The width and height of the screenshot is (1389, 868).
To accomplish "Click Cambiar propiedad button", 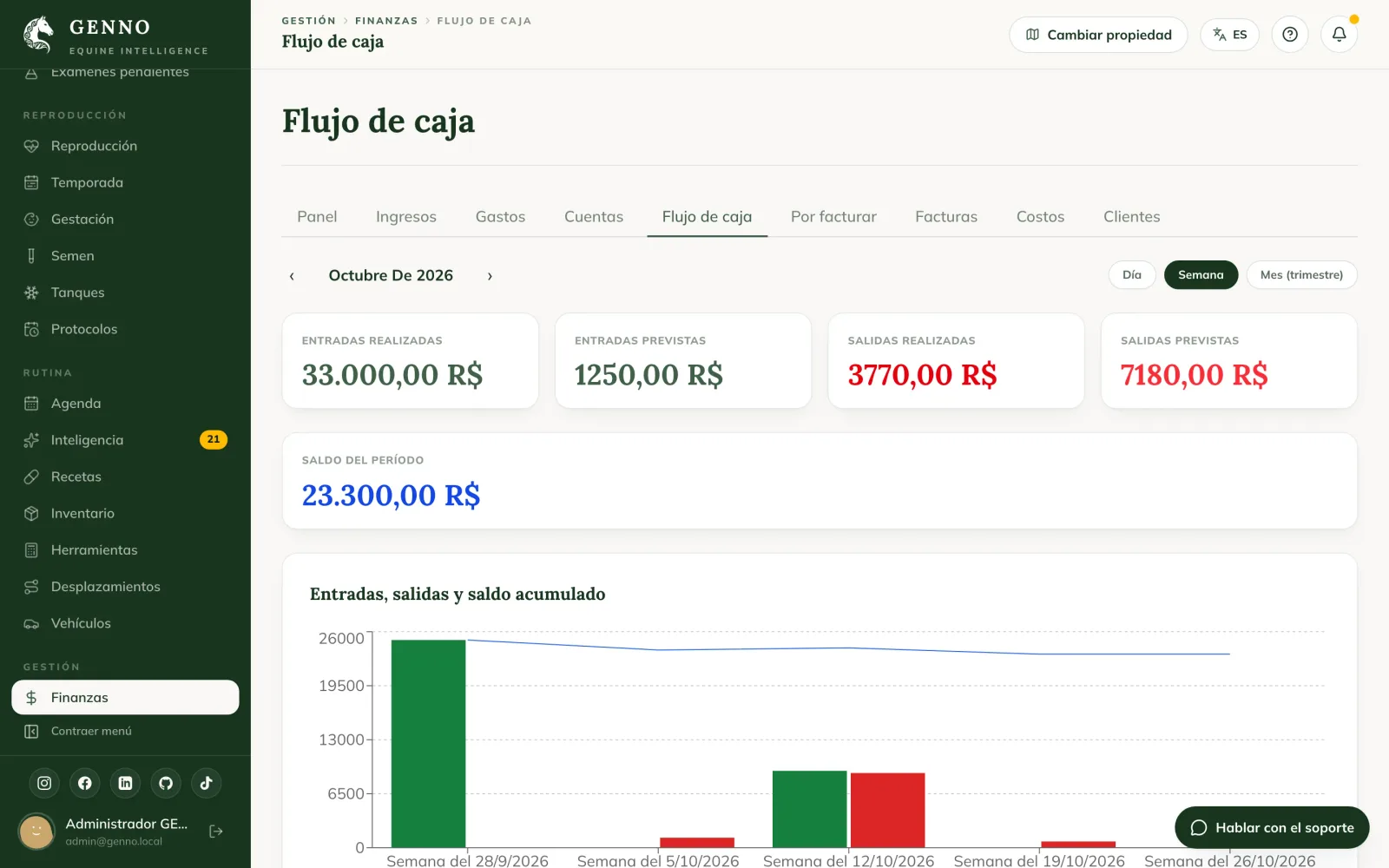I will pos(1098,35).
